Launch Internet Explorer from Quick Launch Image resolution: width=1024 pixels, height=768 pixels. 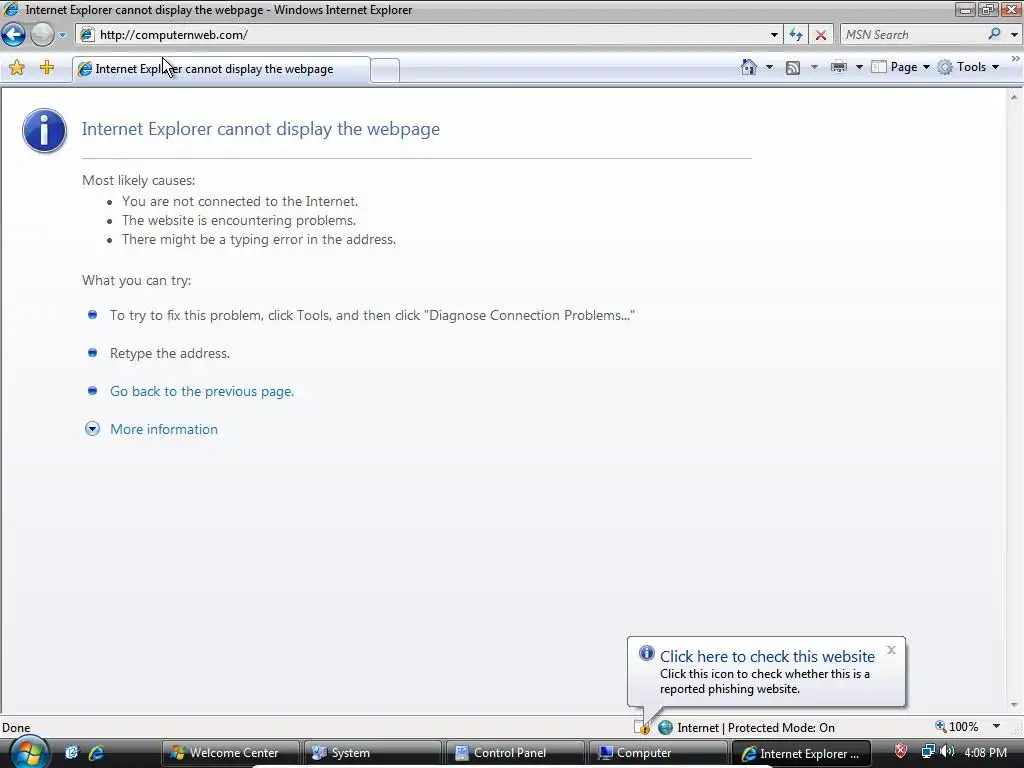(x=96, y=753)
